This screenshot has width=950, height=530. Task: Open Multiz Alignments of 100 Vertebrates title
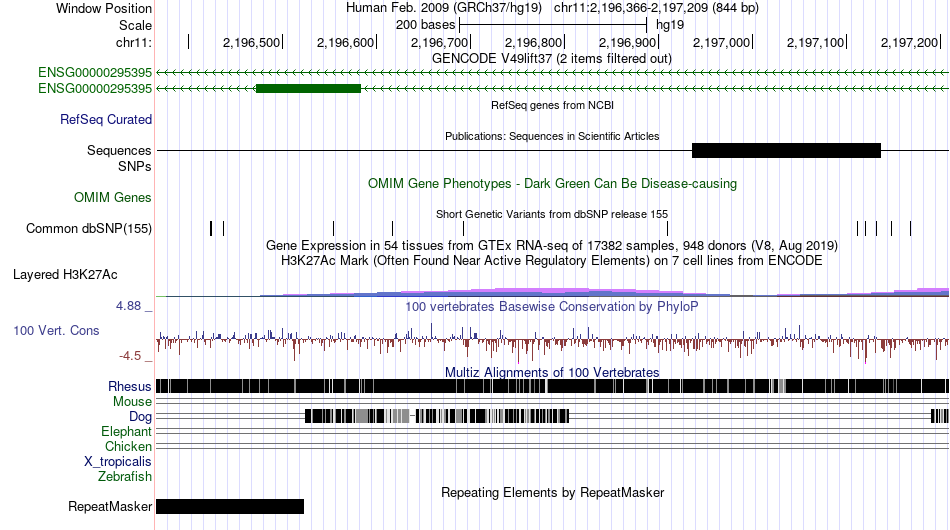click(x=552, y=373)
